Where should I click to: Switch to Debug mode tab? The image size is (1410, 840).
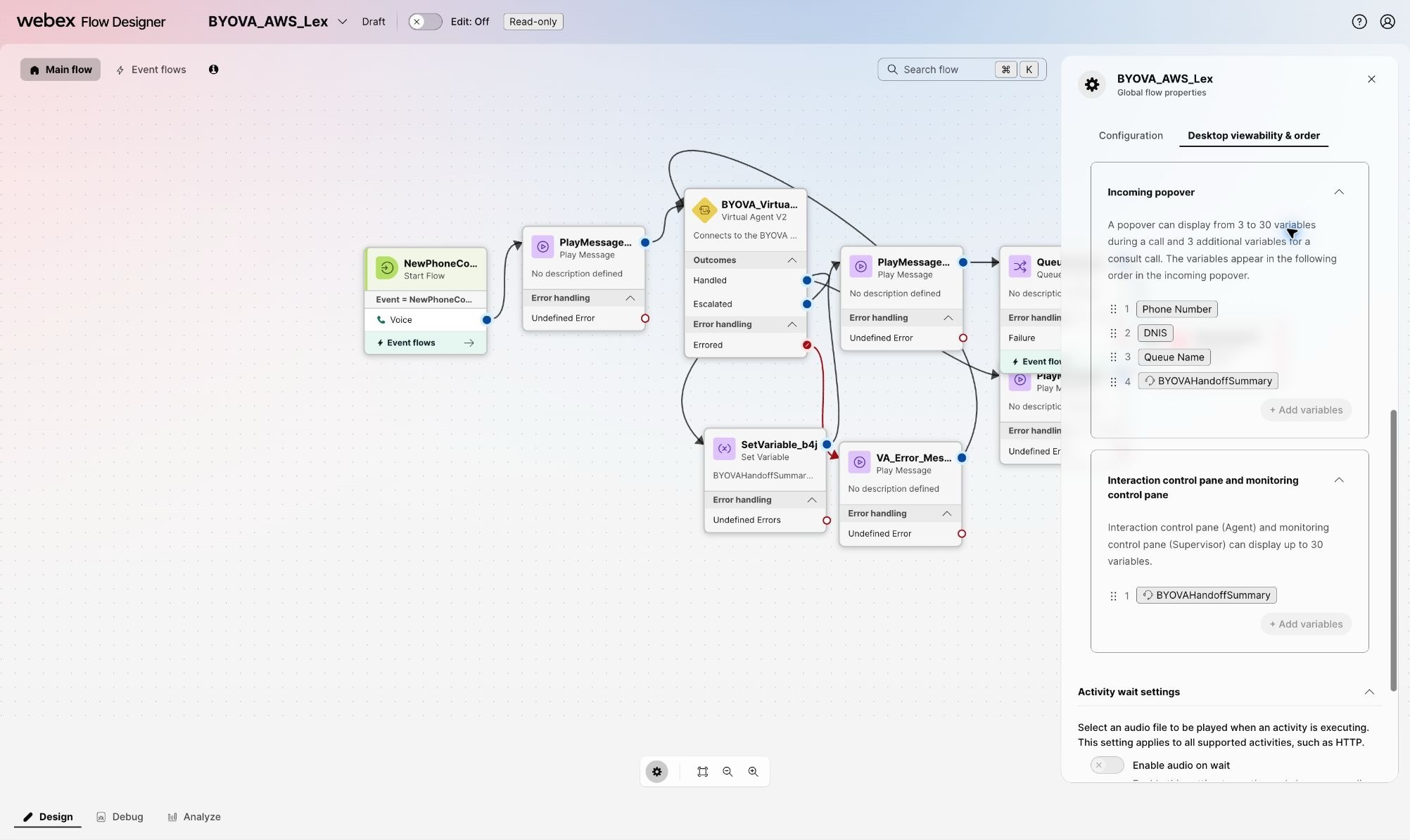coord(120,817)
